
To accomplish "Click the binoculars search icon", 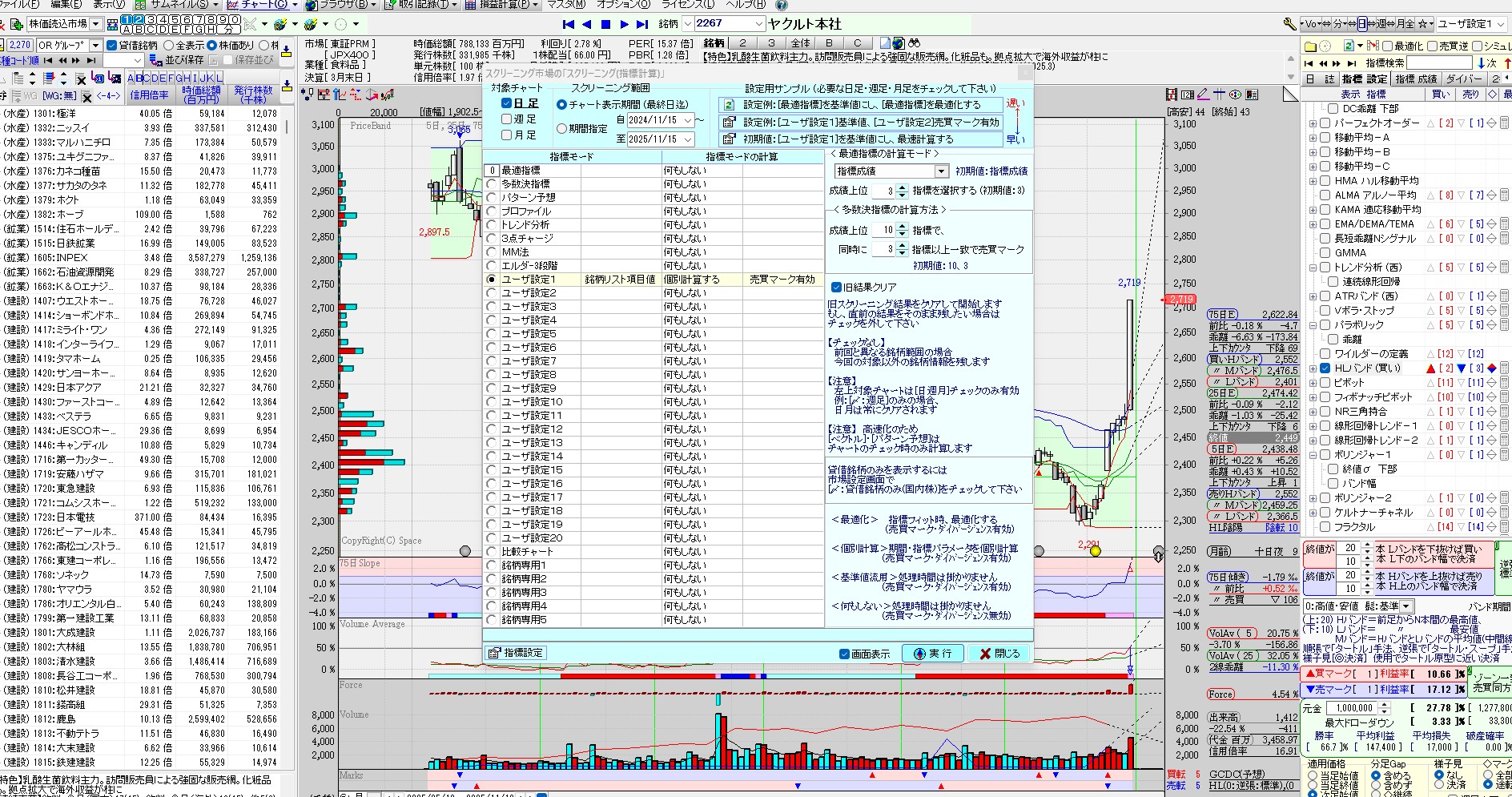I will [914, 43].
